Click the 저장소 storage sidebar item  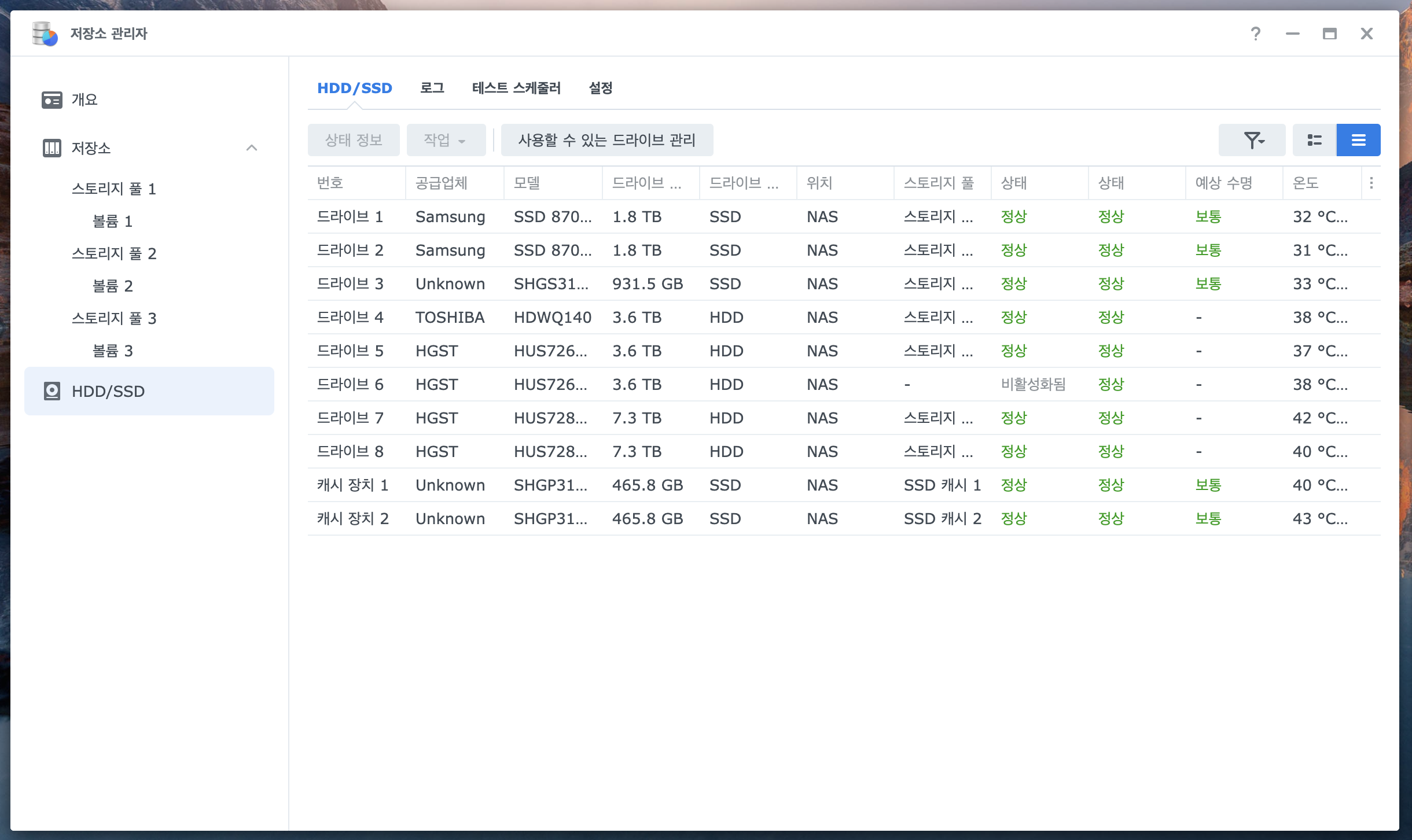[x=91, y=148]
